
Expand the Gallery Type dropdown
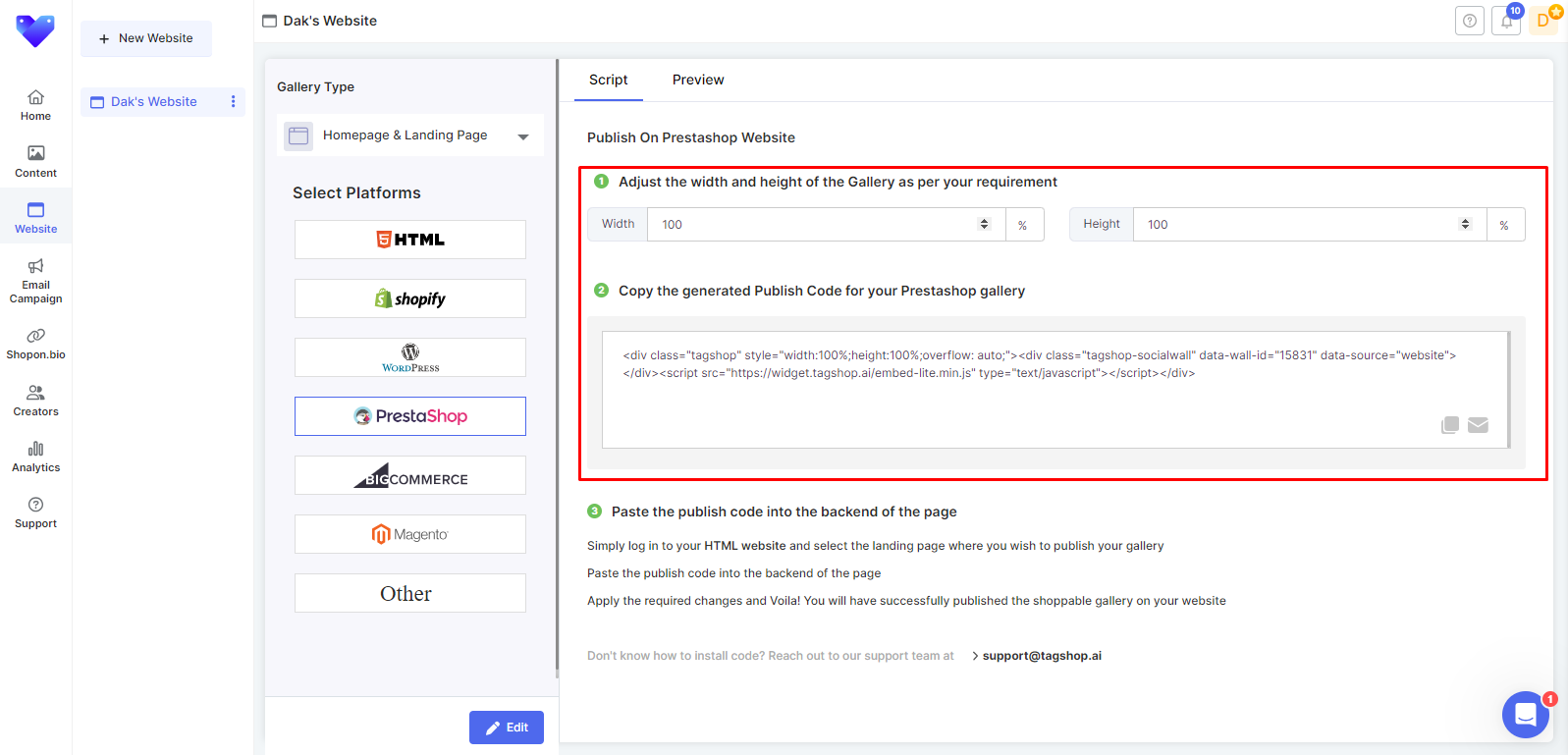(x=410, y=135)
